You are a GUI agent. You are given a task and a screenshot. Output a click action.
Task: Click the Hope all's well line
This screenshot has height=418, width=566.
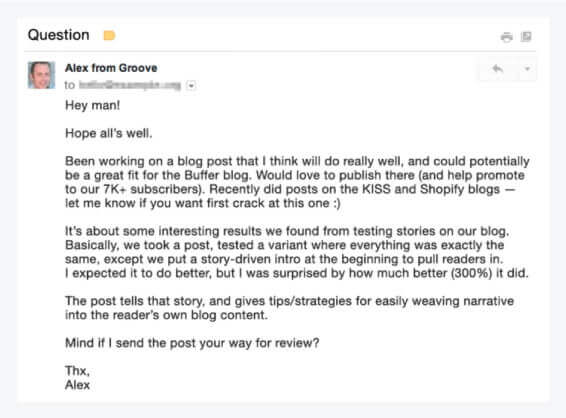coord(109,133)
